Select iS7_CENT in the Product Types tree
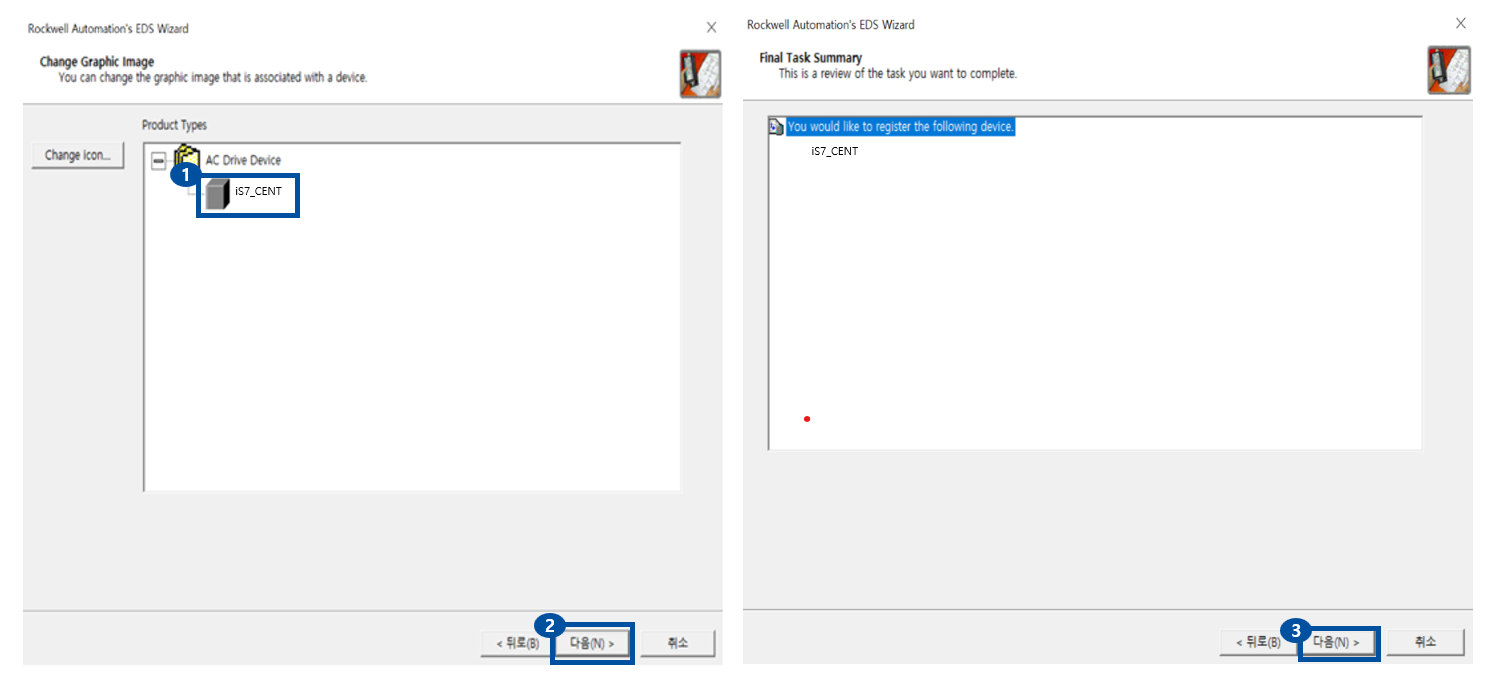 pyautogui.click(x=258, y=191)
